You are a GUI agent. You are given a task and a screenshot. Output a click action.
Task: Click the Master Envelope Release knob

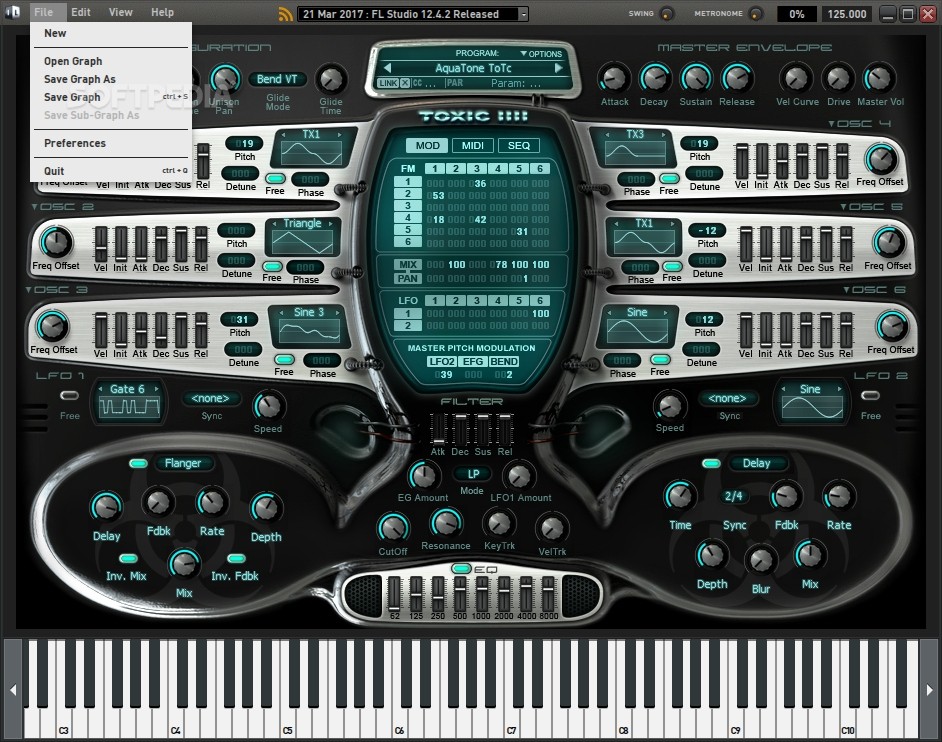coord(737,78)
